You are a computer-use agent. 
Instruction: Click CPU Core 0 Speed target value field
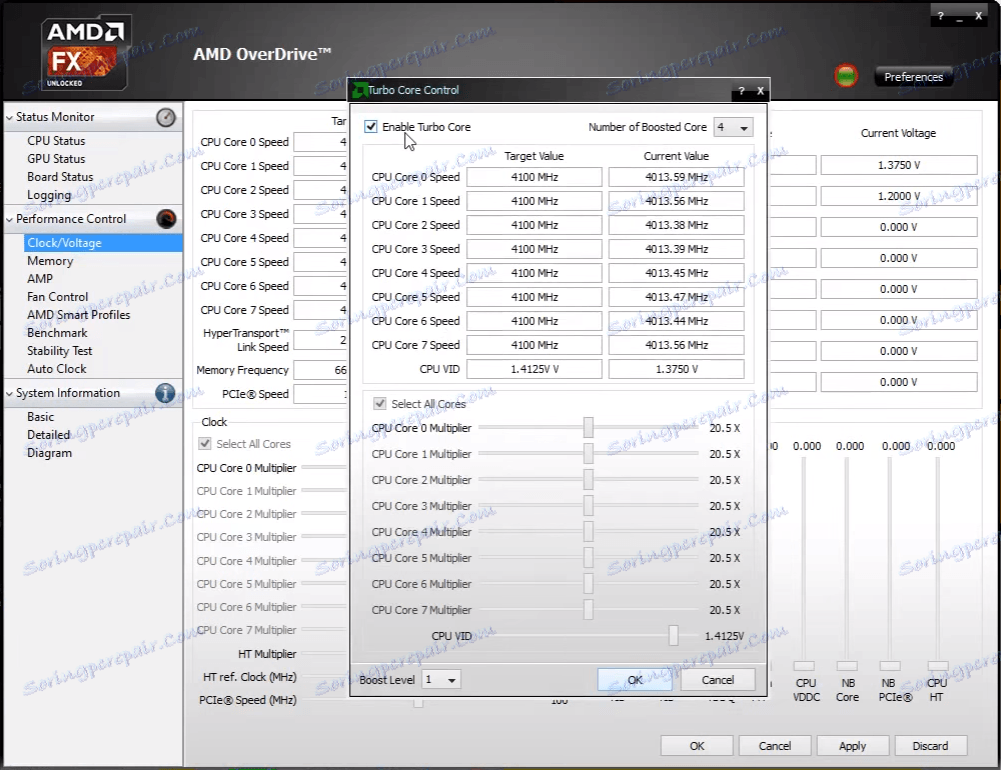click(534, 177)
